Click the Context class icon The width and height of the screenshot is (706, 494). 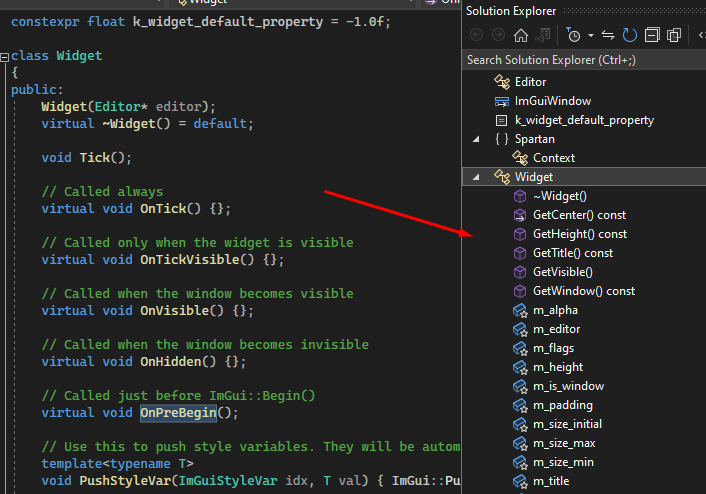point(520,158)
